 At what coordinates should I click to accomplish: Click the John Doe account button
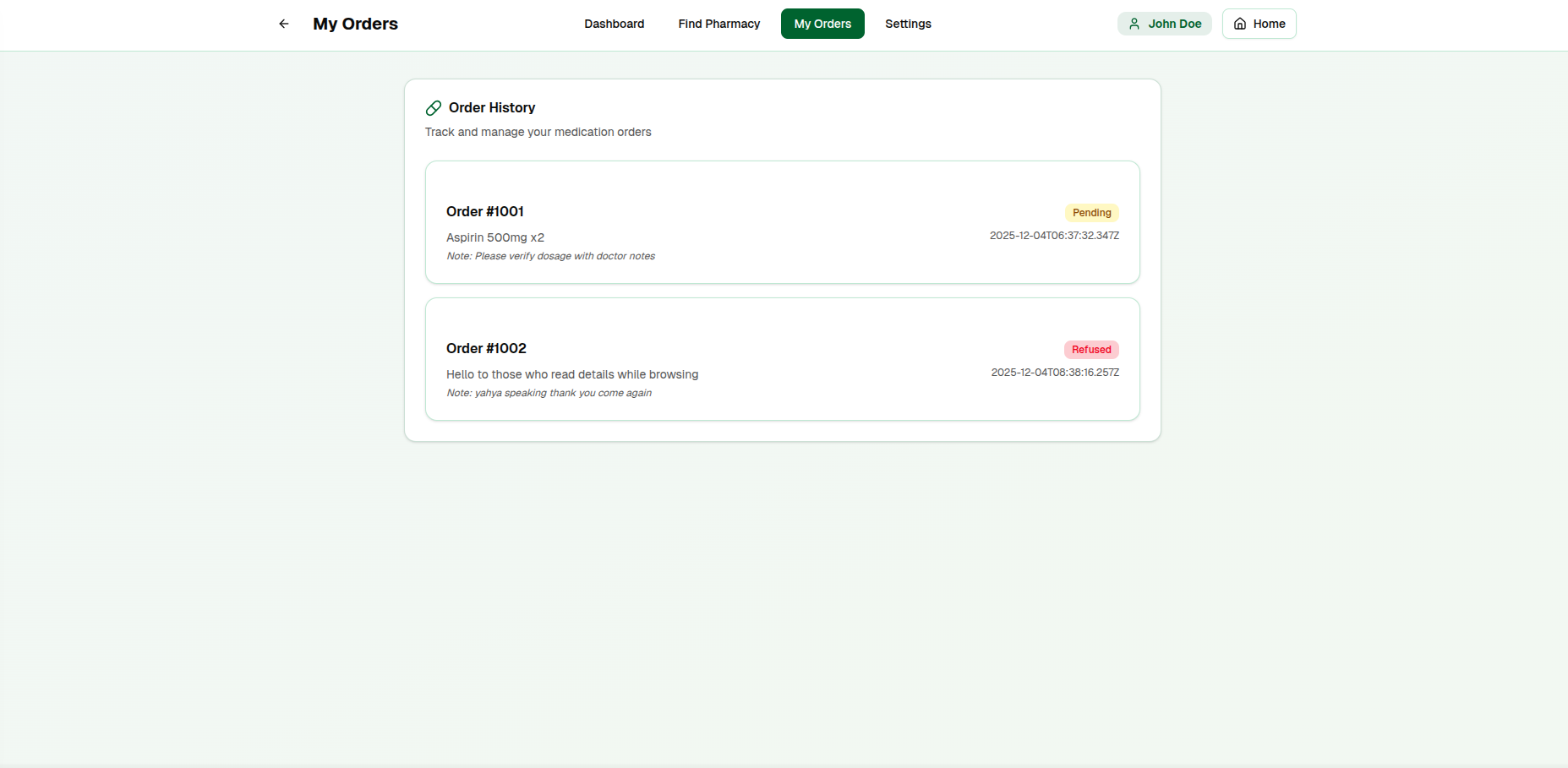point(1164,24)
